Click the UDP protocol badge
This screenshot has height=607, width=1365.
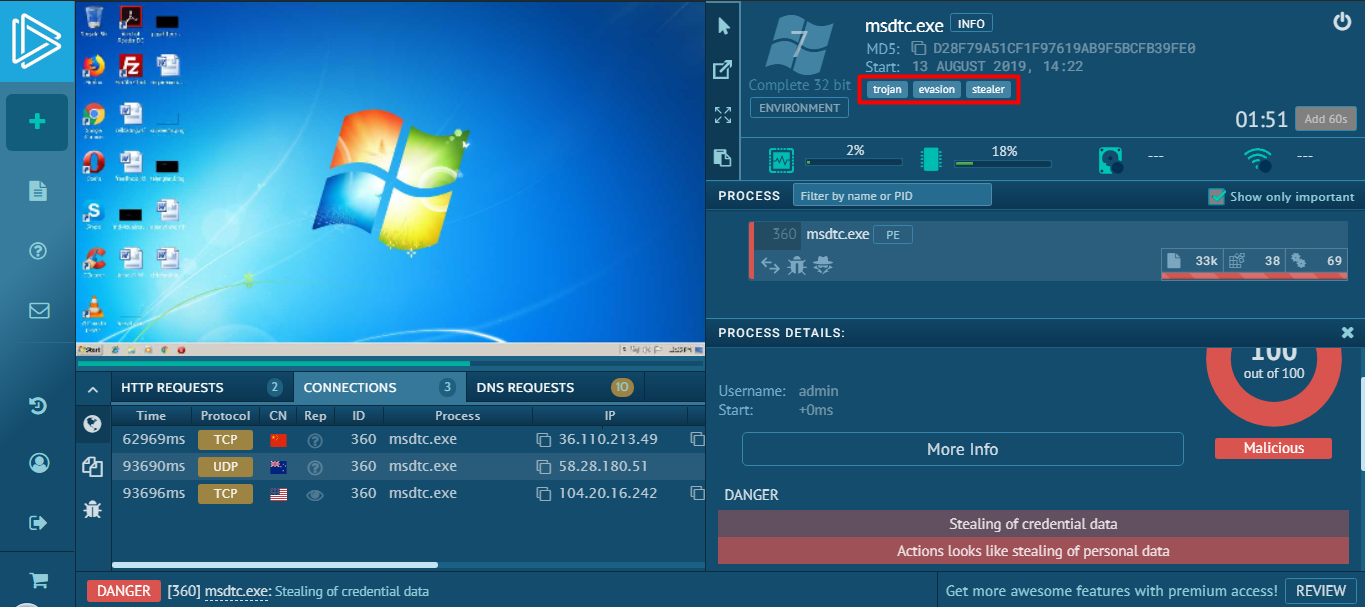coord(225,467)
